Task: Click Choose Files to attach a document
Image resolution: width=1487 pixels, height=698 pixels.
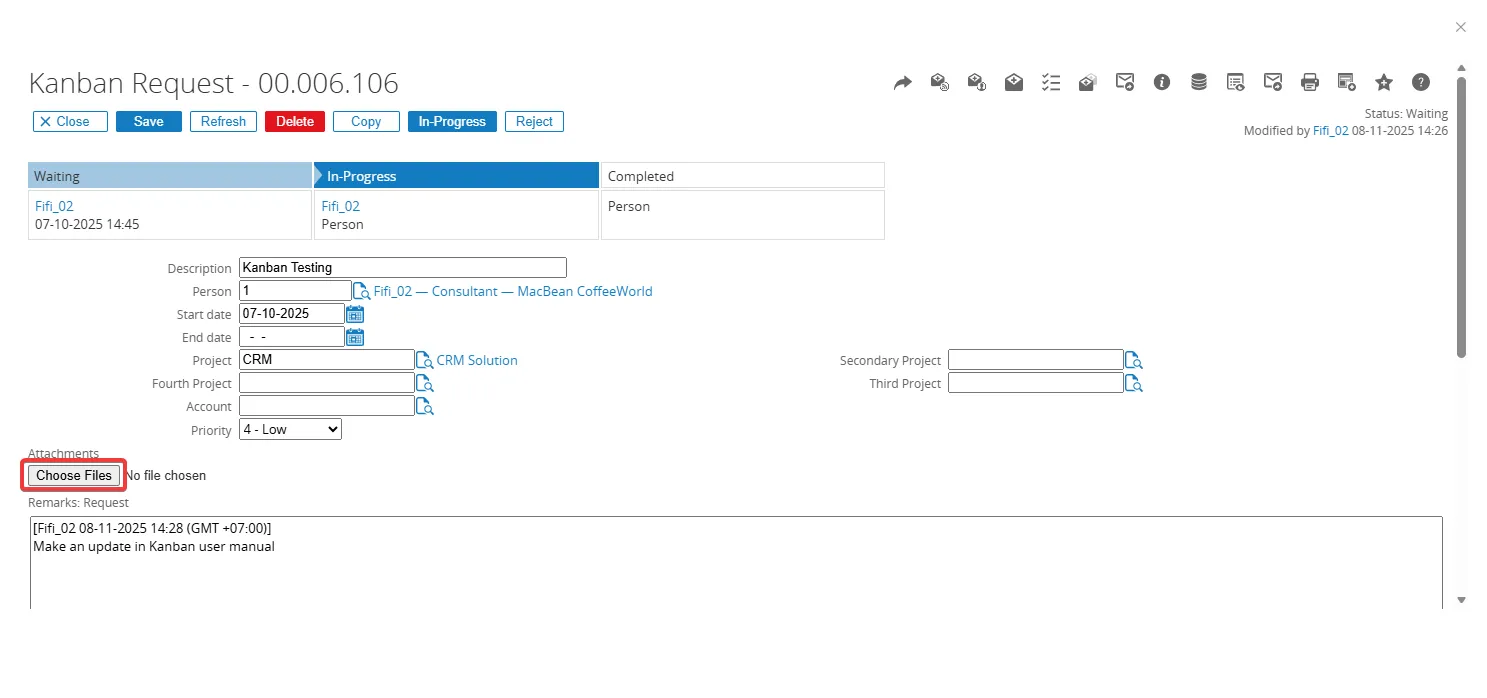Action: coord(73,475)
